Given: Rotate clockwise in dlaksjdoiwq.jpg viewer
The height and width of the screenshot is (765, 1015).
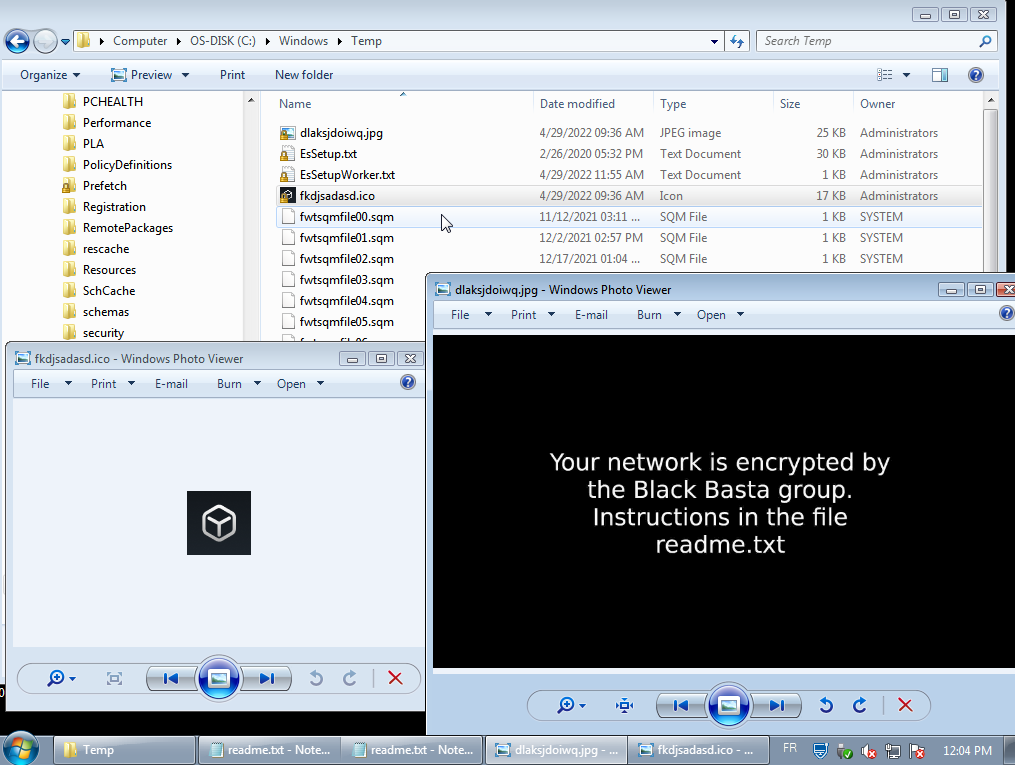Looking at the screenshot, I should tap(860, 705).
